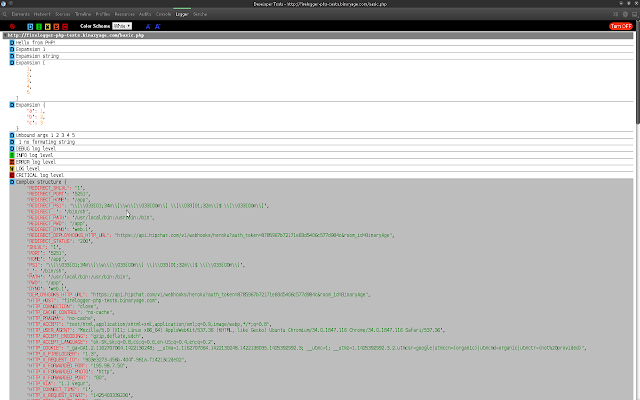Click the REDIRECT_DEPLOYHOOKS_HTTP_URL hipchat URL value

tap(255, 236)
